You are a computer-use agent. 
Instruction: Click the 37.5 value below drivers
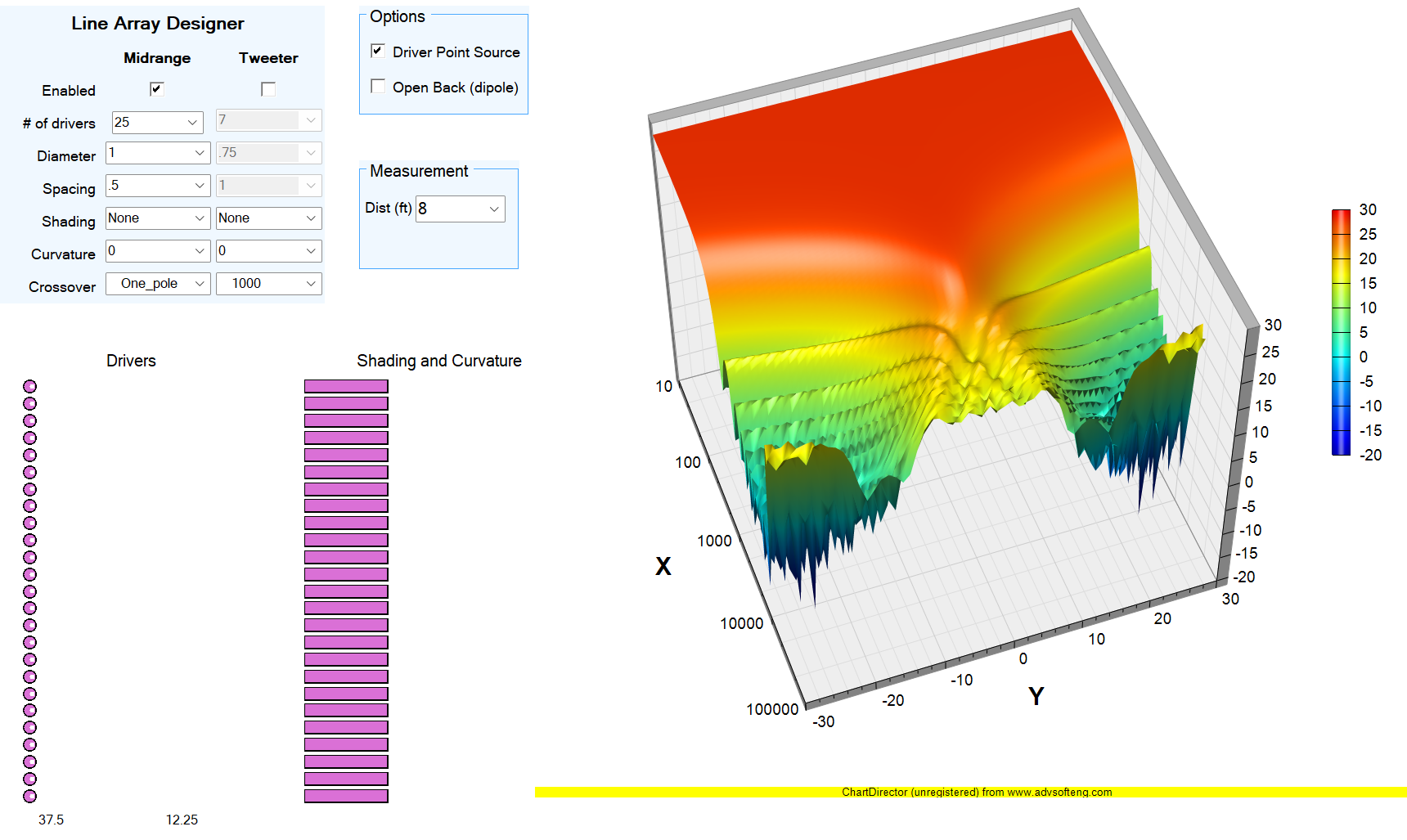pos(51,820)
